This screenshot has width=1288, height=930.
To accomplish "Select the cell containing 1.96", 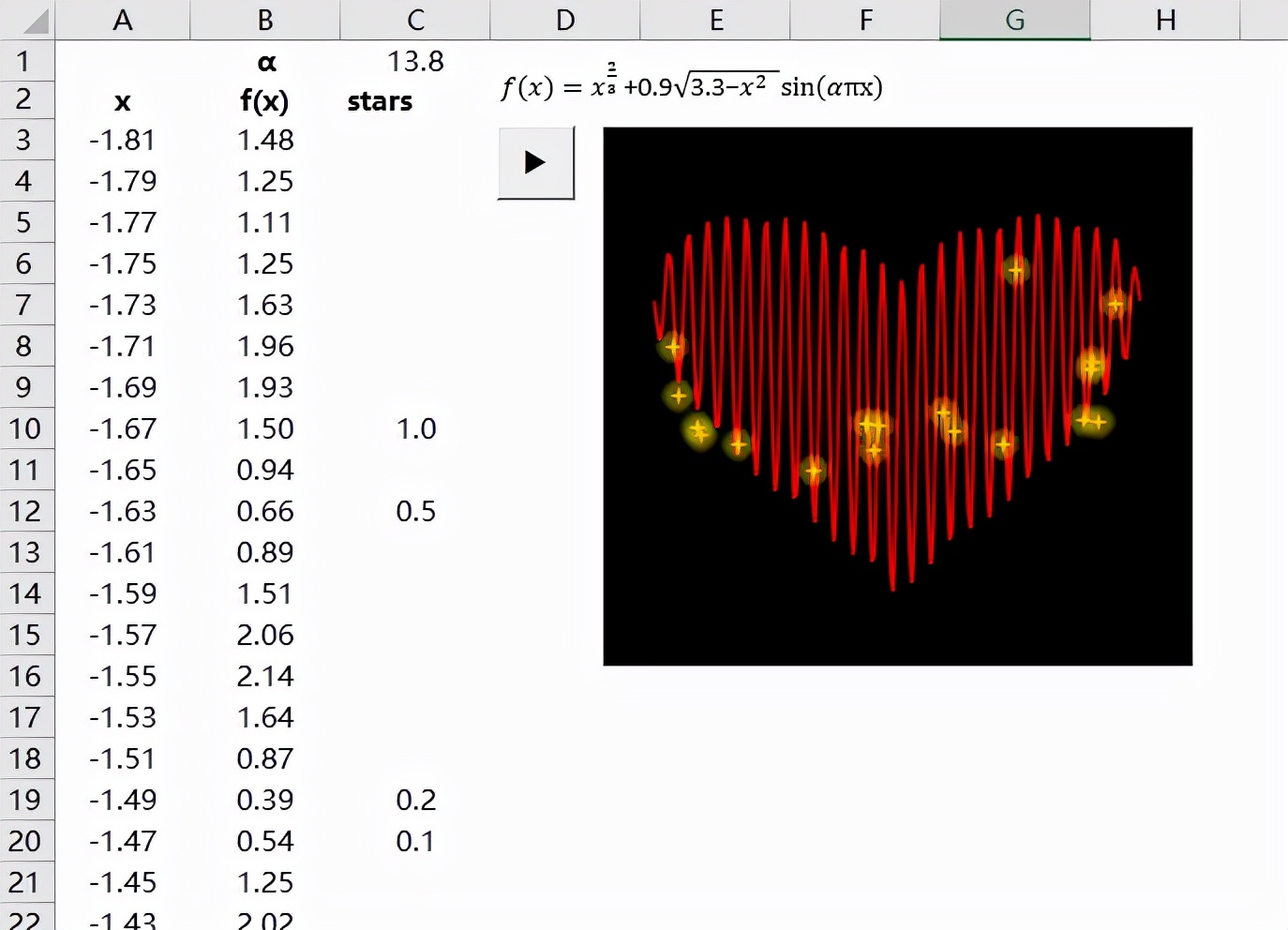I will tap(265, 346).
